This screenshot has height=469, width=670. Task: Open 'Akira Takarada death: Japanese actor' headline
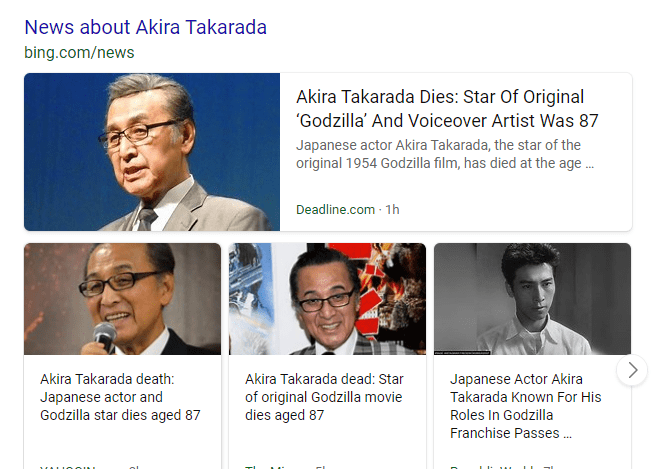tap(120, 397)
